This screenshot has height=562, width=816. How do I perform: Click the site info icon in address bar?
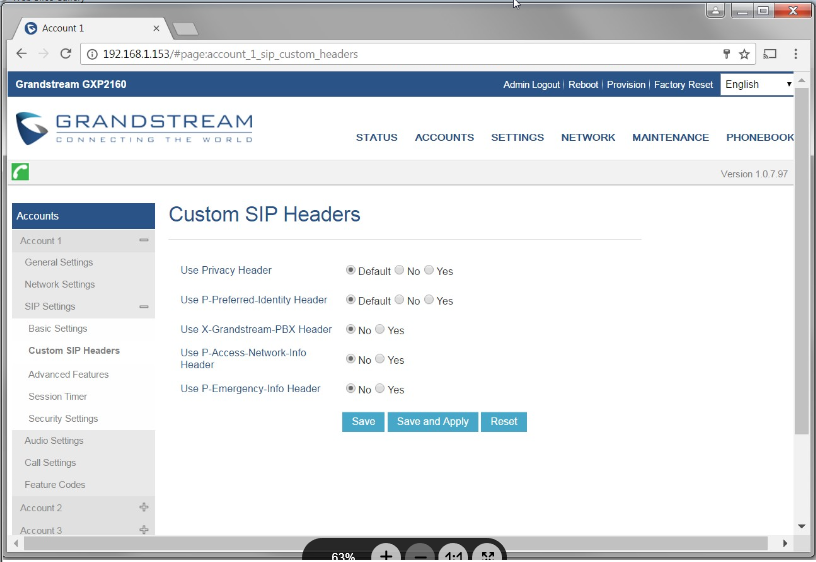[x=92, y=54]
